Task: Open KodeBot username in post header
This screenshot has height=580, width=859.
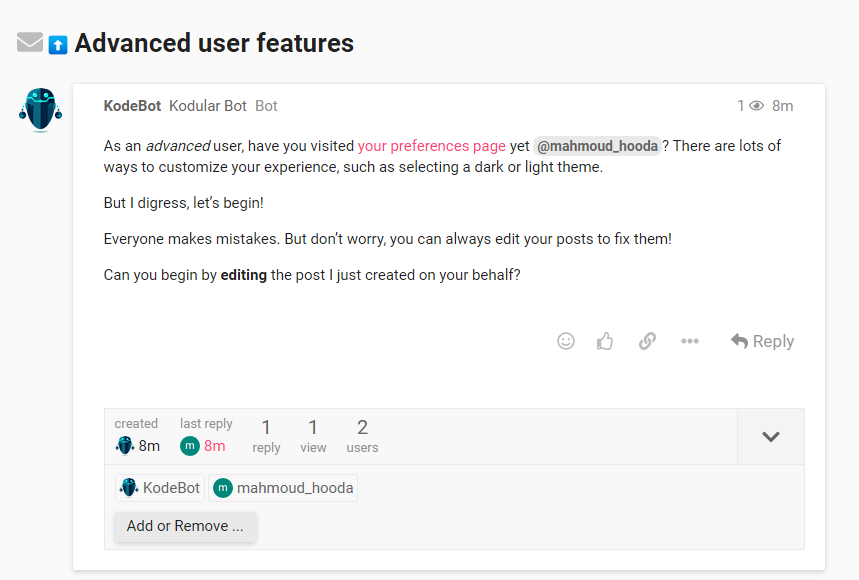Action: pos(132,106)
